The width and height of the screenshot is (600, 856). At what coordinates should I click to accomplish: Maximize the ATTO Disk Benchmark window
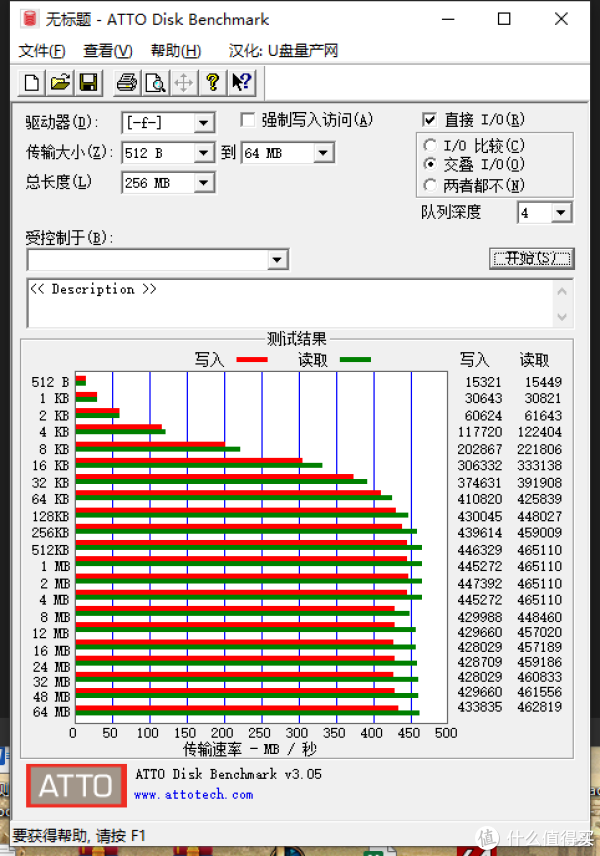(x=504, y=19)
